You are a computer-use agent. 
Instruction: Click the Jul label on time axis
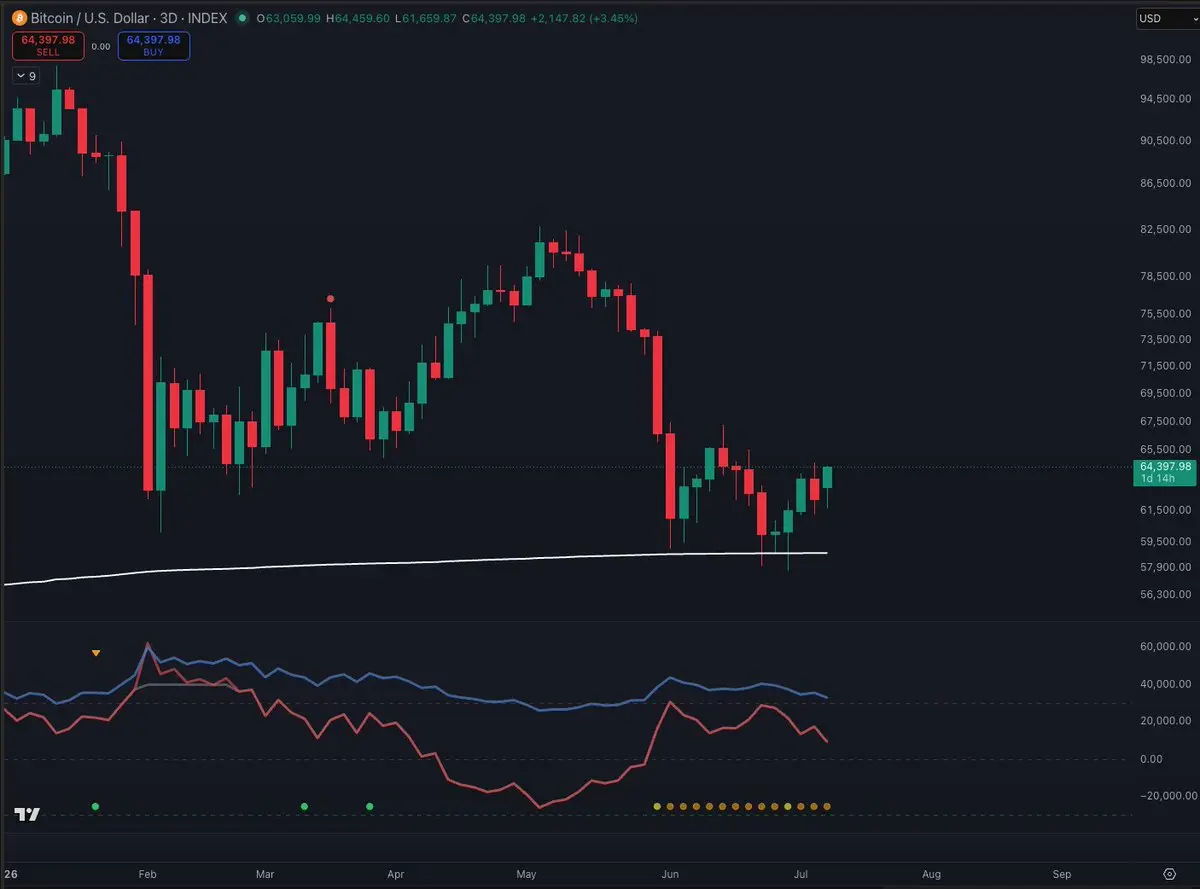799,874
